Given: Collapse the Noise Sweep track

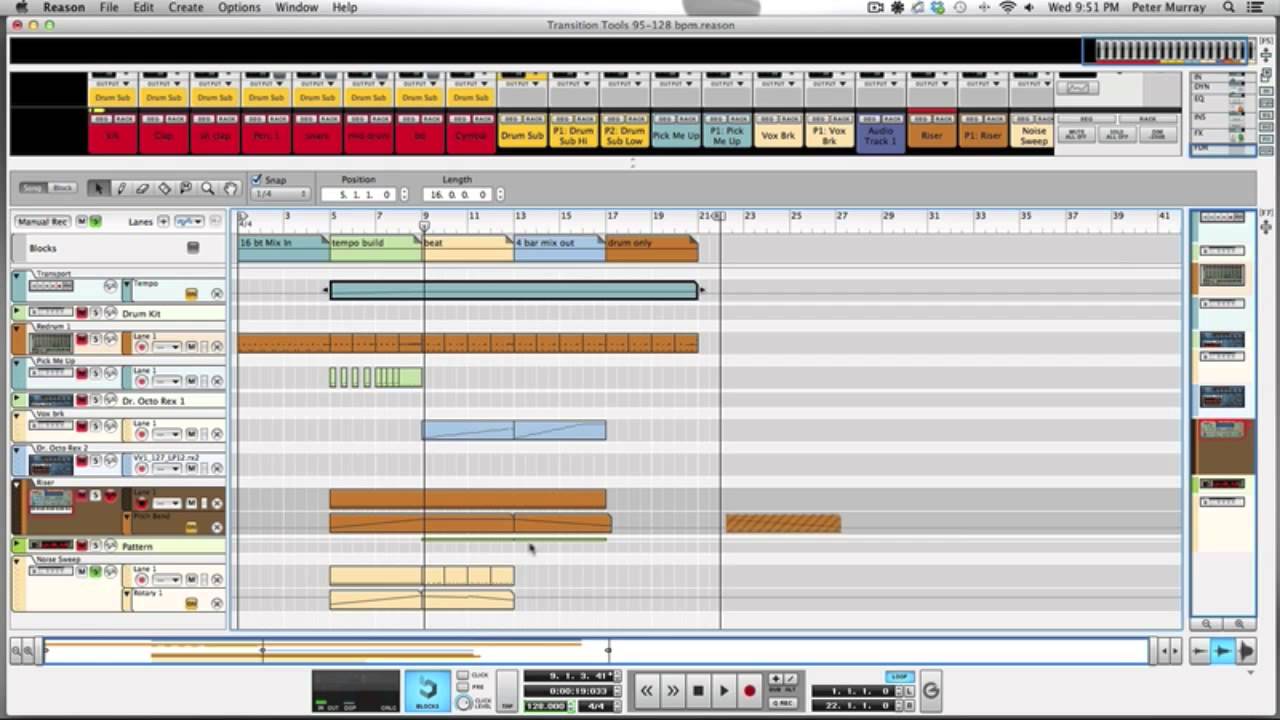Looking at the screenshot, I should pos(17,561).
